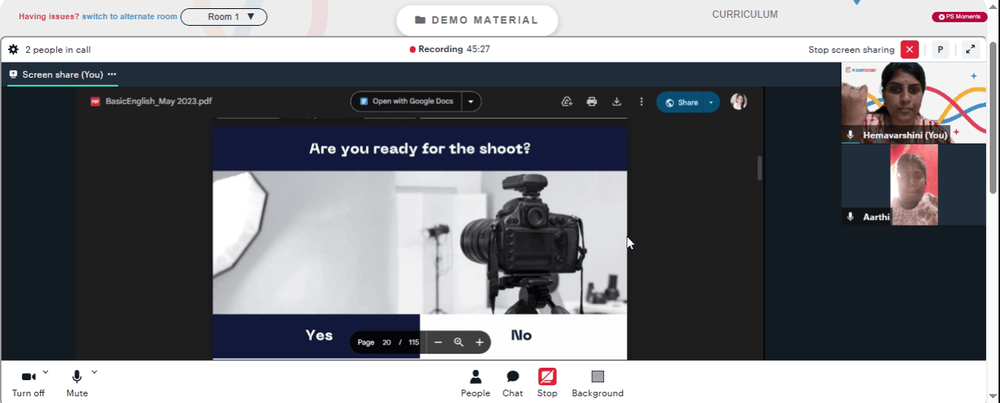Download the PDF using download icon
This screenshot has height=403, width=1000.
tap(617, 101)
